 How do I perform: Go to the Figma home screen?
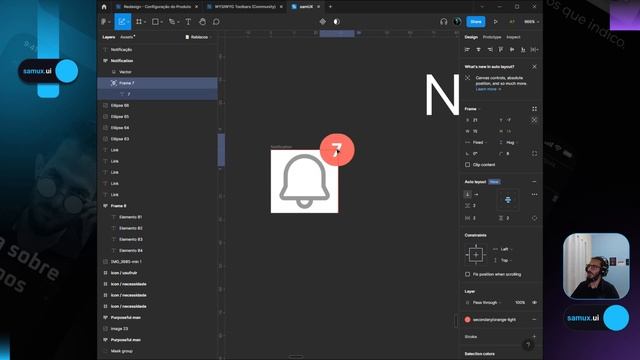[104, 7]
